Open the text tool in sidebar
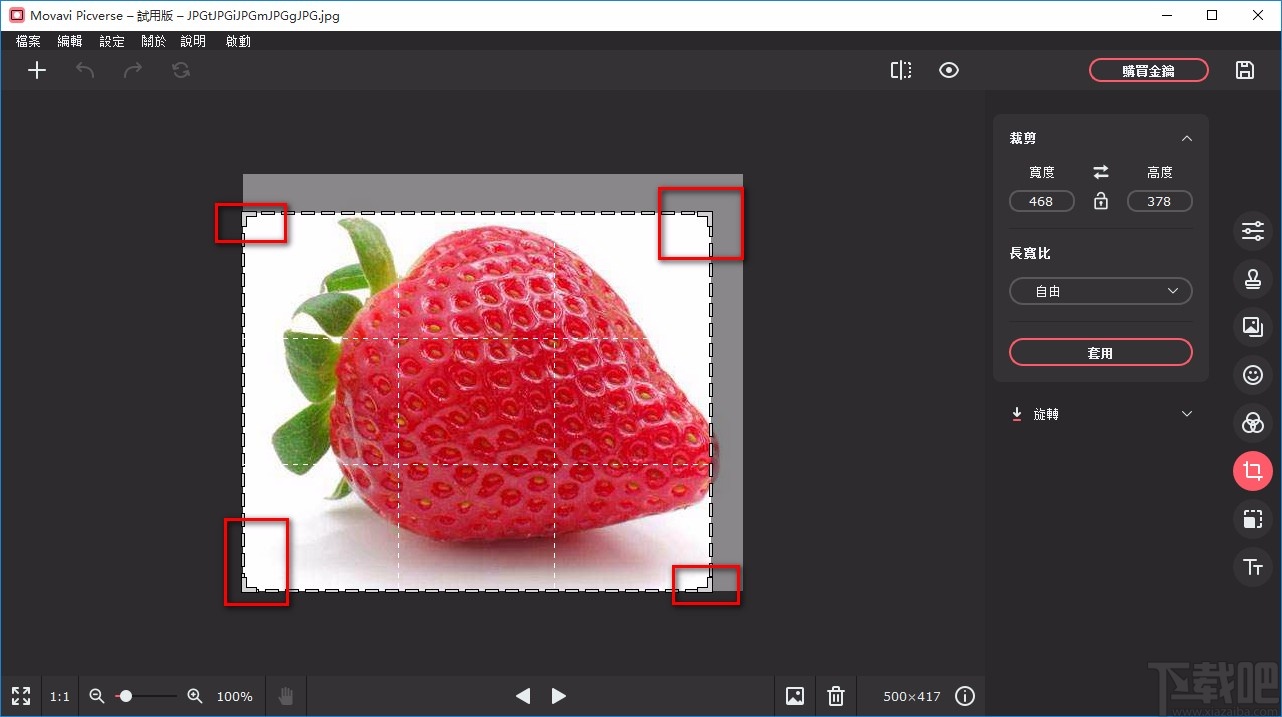 (1252, 567)
